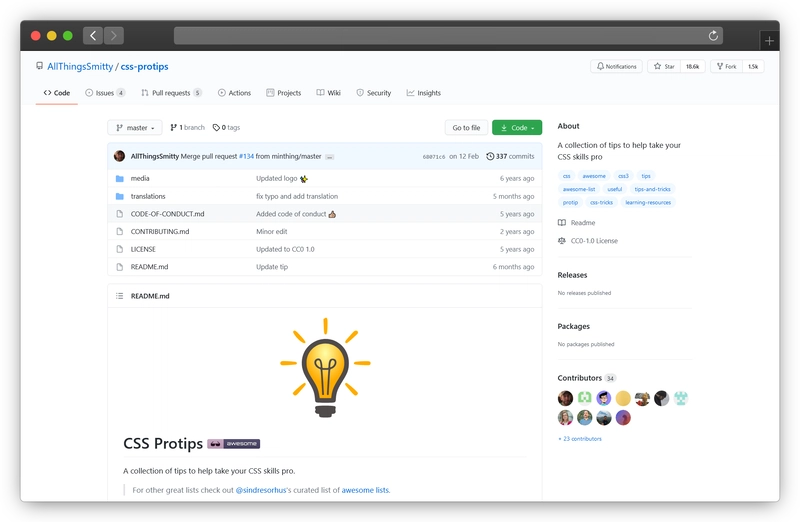Viewport: 800px width, 522px height.
Task: Star the css-protips repository
Action: tap(664, 66)
